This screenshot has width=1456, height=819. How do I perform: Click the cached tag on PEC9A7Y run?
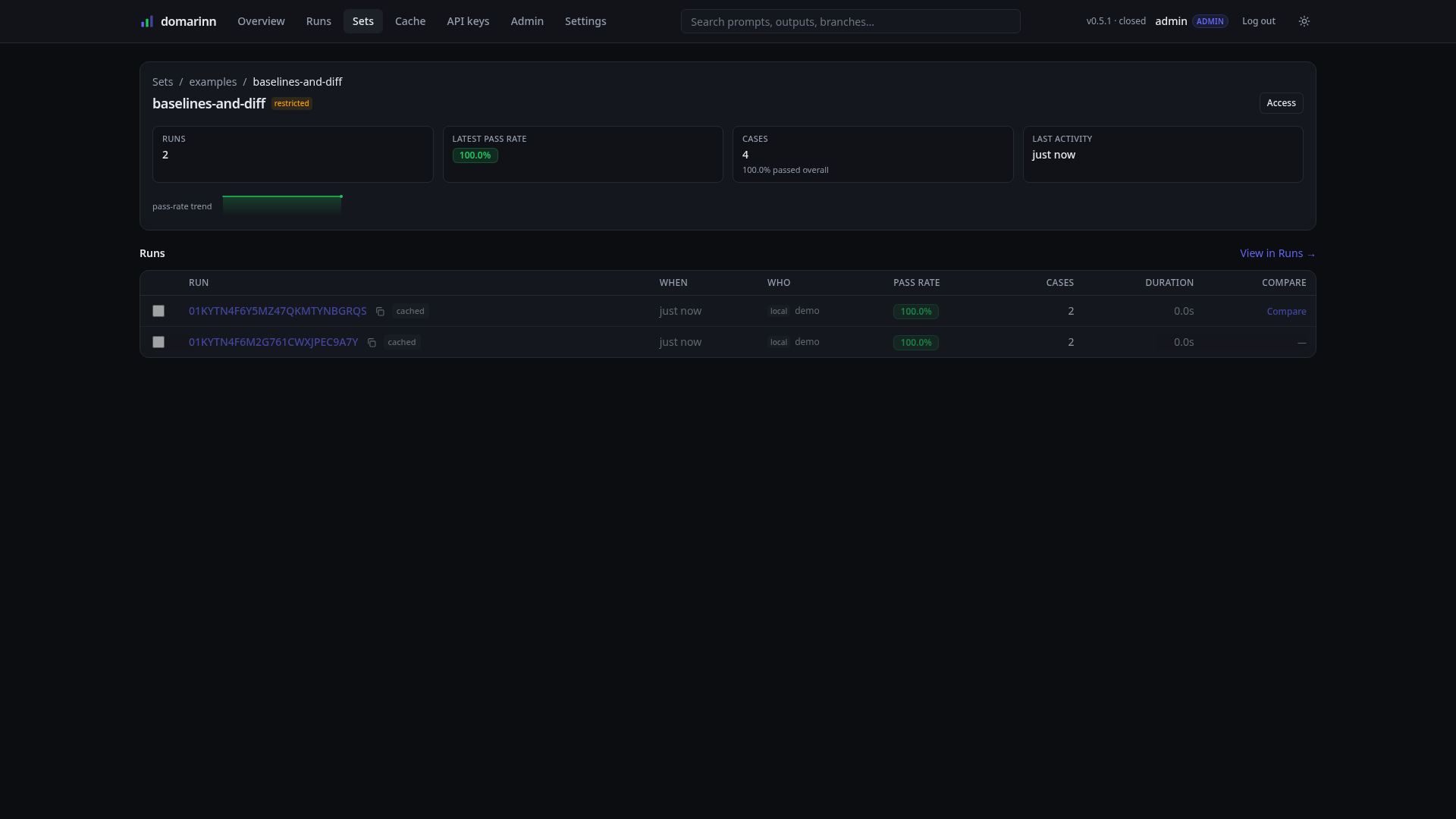pyautogui.click(x=402, y=342)
